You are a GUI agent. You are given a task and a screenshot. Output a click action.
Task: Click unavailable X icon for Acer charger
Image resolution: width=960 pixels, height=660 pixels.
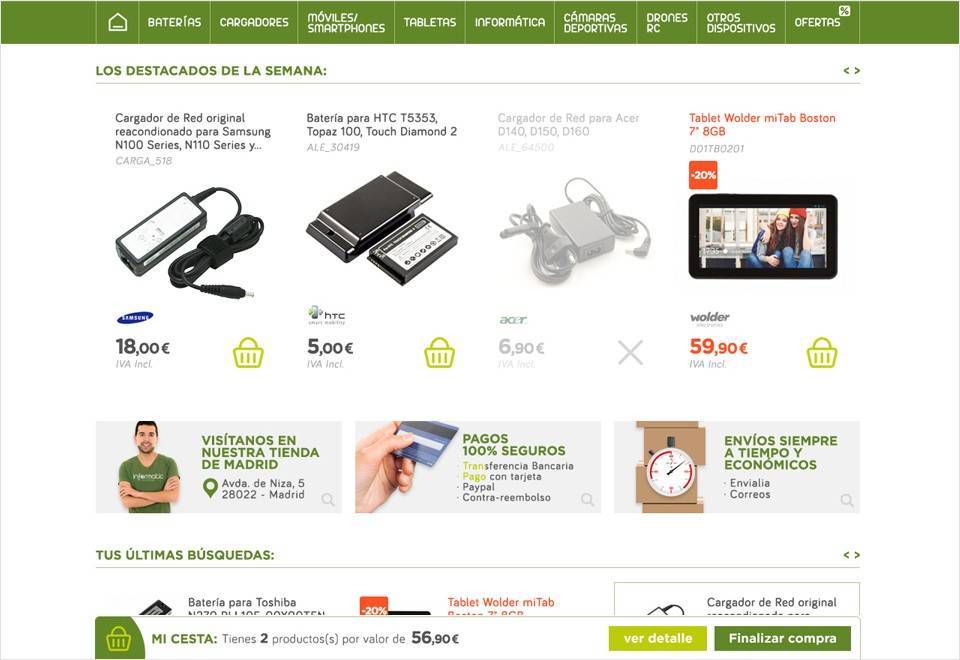(630, 353)
